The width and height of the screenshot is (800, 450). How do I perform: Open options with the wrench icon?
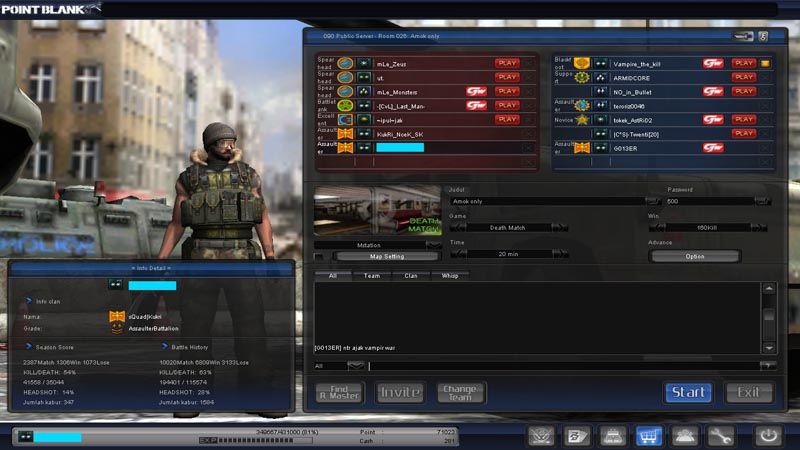tap(720, 436)
